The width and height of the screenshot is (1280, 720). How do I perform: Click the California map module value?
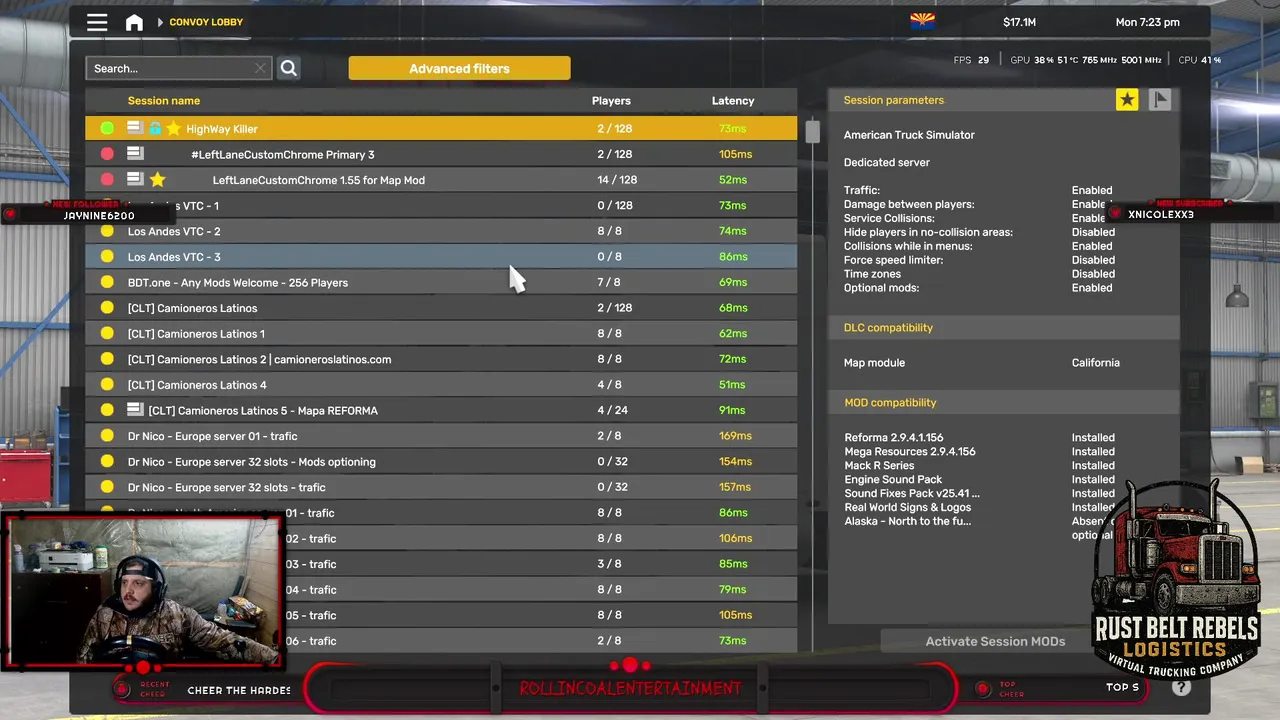click(x=1096, y=363)
